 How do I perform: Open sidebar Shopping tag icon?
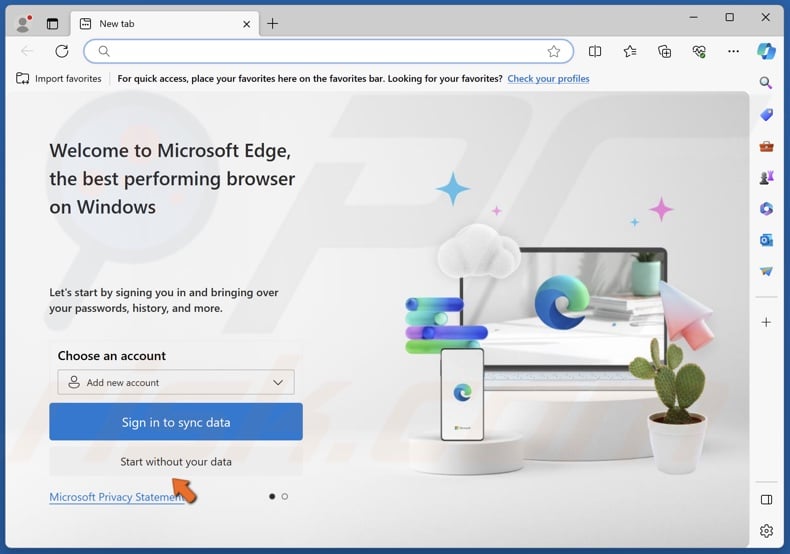tap(766, 114)
